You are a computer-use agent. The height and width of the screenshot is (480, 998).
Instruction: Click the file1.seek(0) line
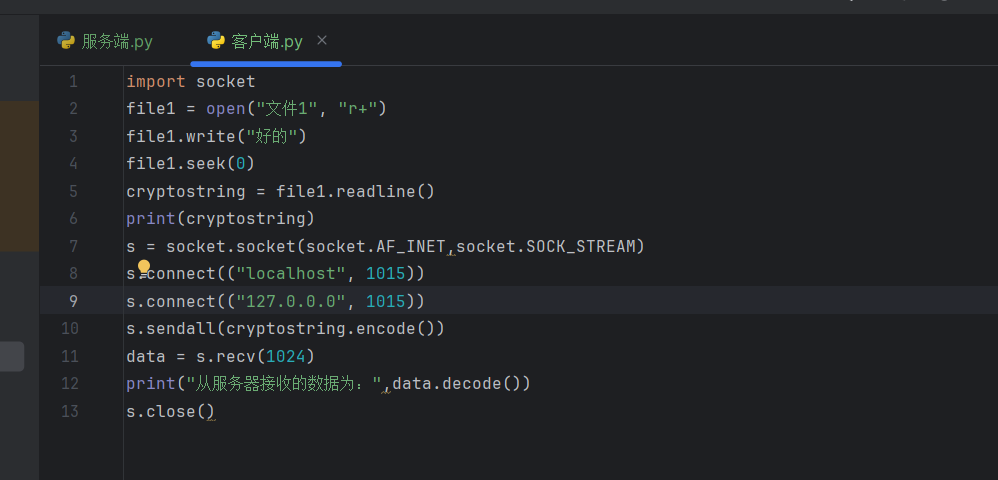point(190,164)
